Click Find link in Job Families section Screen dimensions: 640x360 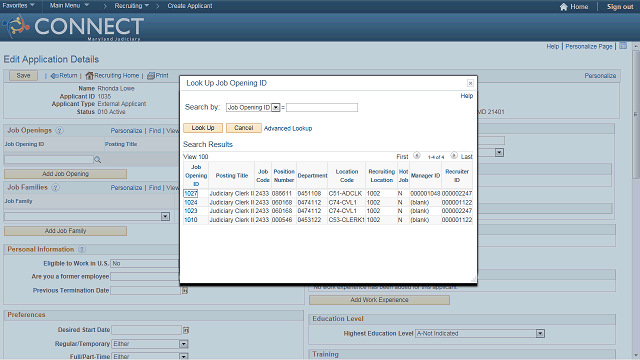click(155, 188)
